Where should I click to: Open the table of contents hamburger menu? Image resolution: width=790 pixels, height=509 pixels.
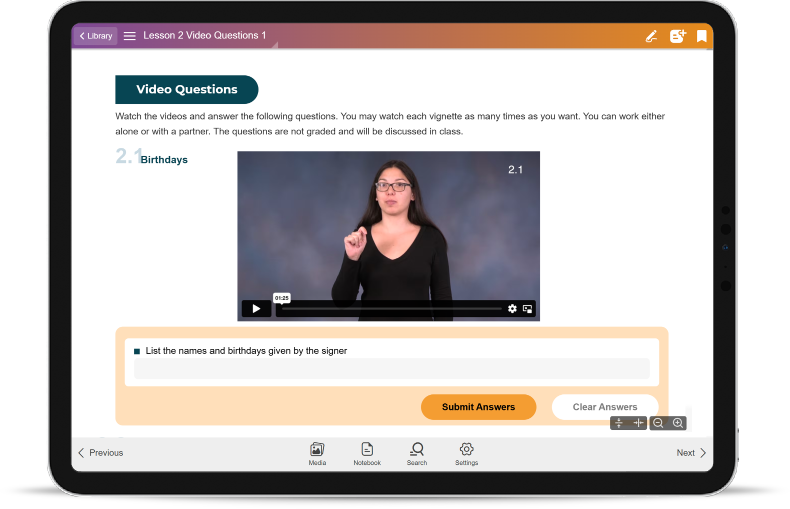pyautogui.click(x=129, y=36)
